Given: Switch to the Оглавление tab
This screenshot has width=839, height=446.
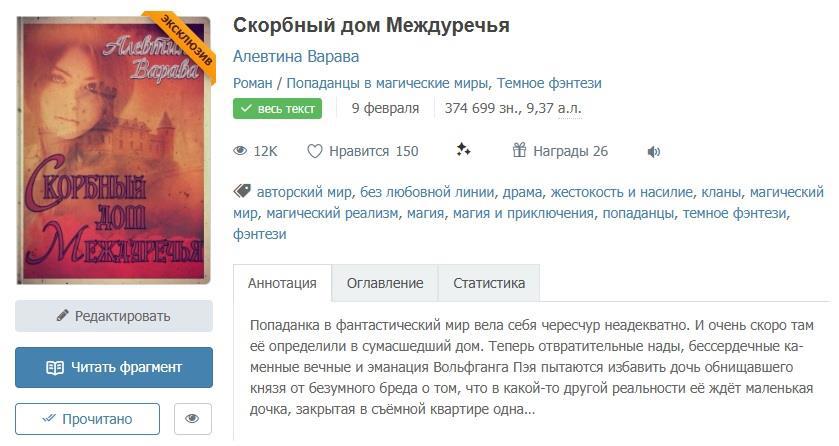Looking at the screenshot, I should pos(385,283).
